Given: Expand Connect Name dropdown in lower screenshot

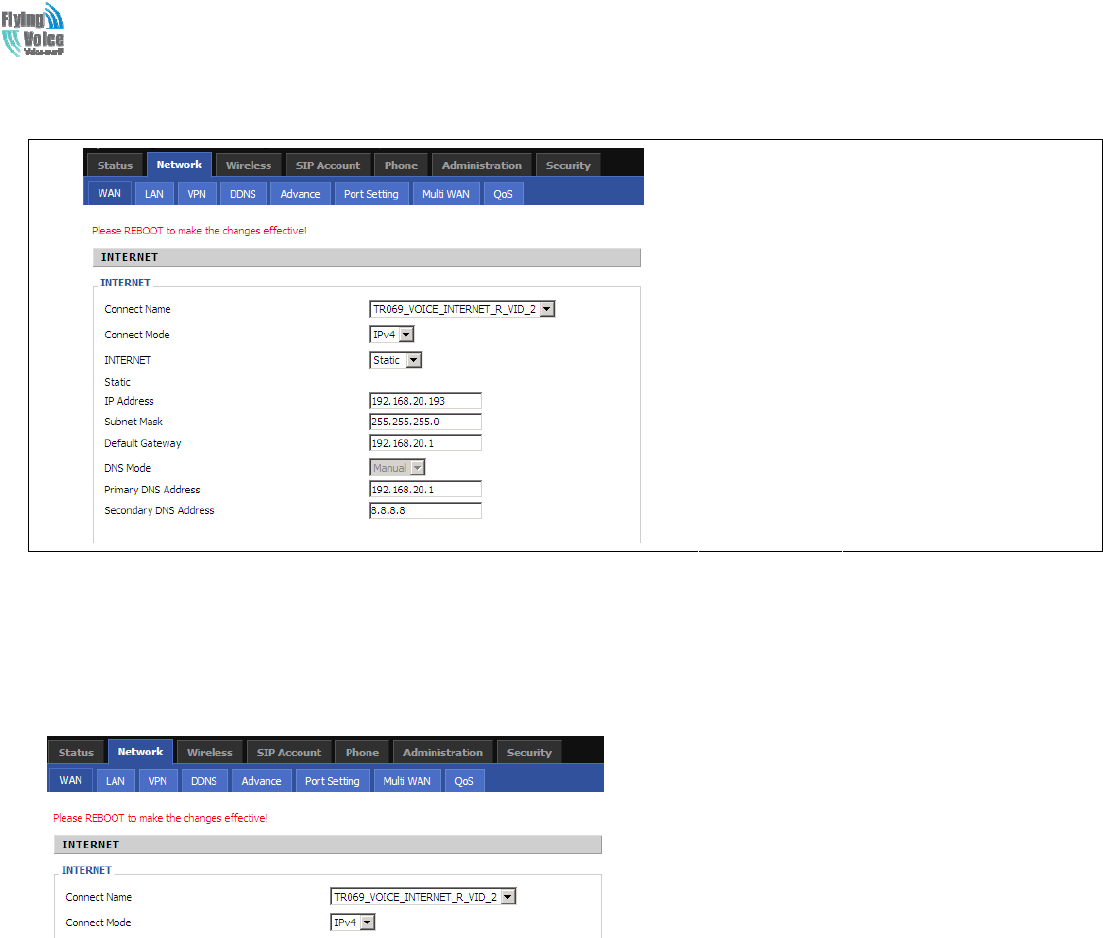Looking at the screenshot, I should (x=423, y=896).
